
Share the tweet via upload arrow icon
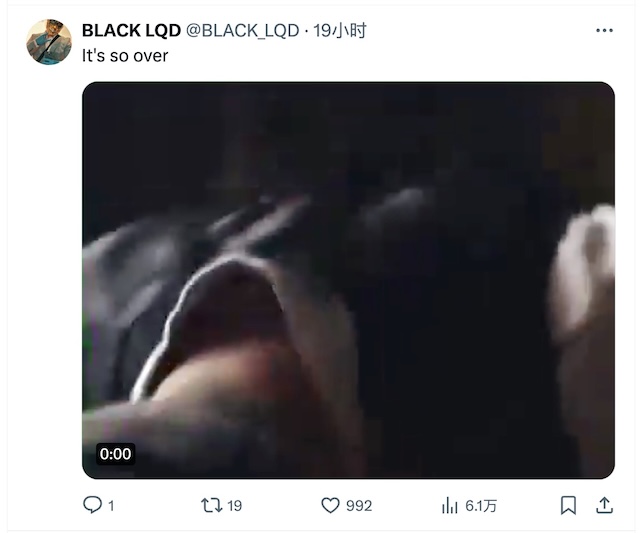coord(604,506)
